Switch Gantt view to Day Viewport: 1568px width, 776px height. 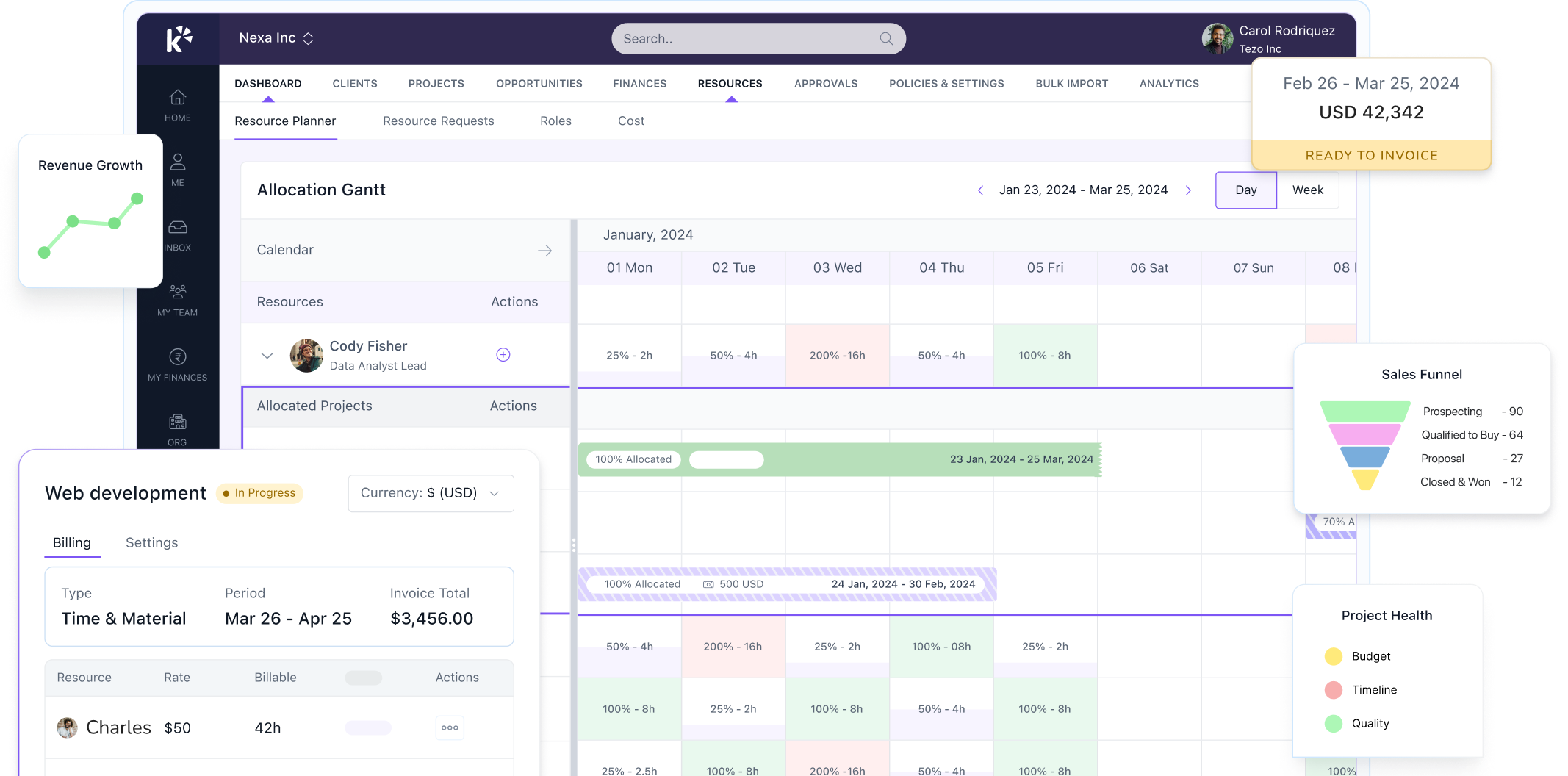click(x=1246, y=190)
